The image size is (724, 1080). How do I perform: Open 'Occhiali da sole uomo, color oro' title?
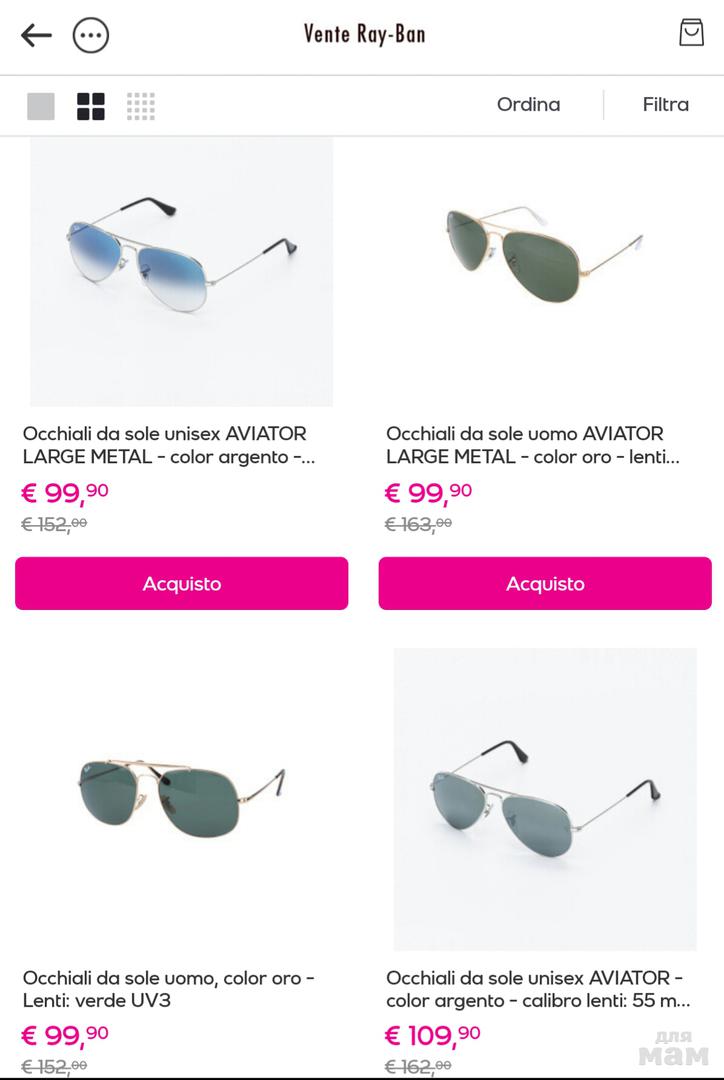[x=169, y=989]
